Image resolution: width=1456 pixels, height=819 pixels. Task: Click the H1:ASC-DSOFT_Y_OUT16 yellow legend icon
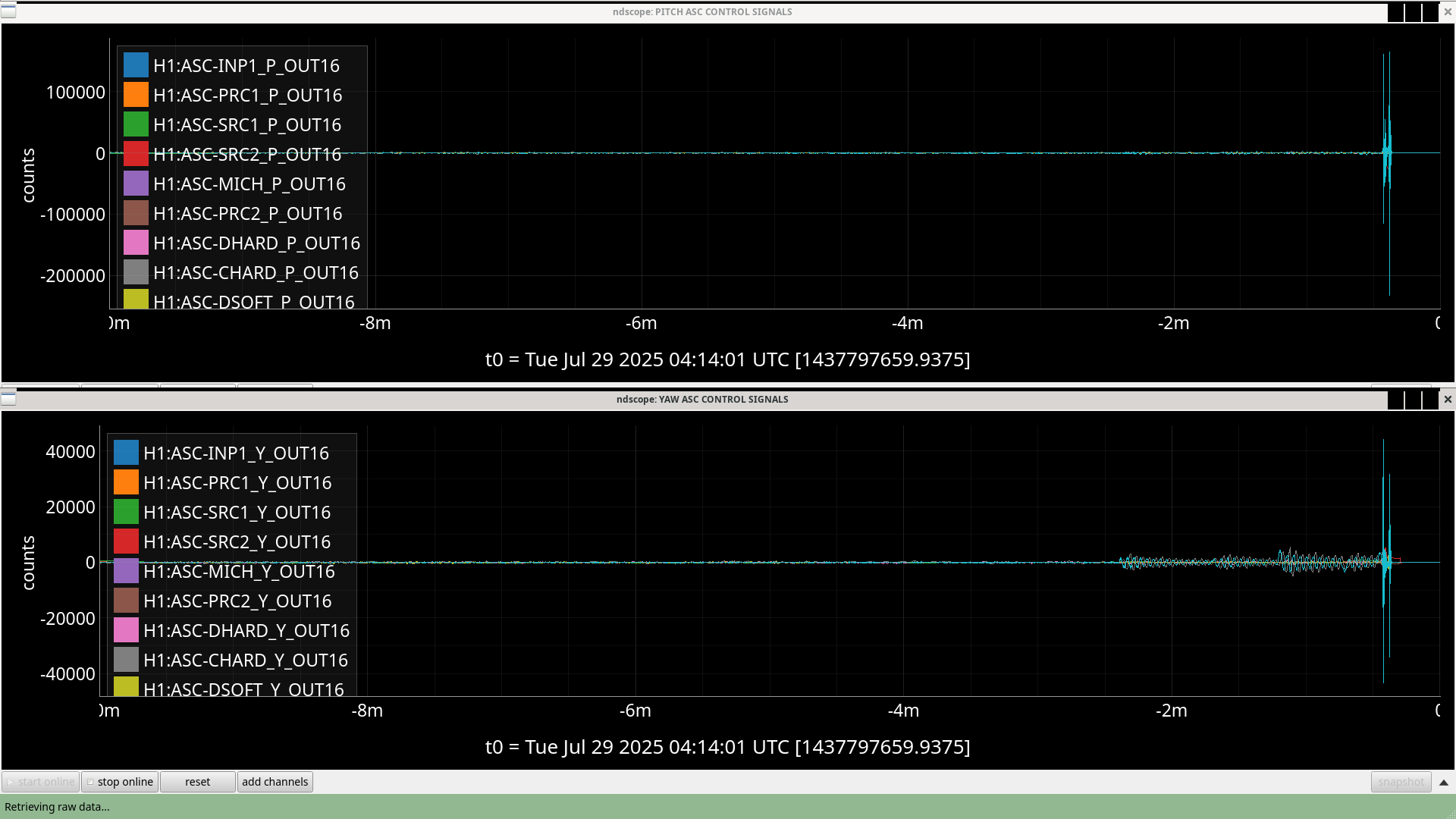(x=126, y=687)
